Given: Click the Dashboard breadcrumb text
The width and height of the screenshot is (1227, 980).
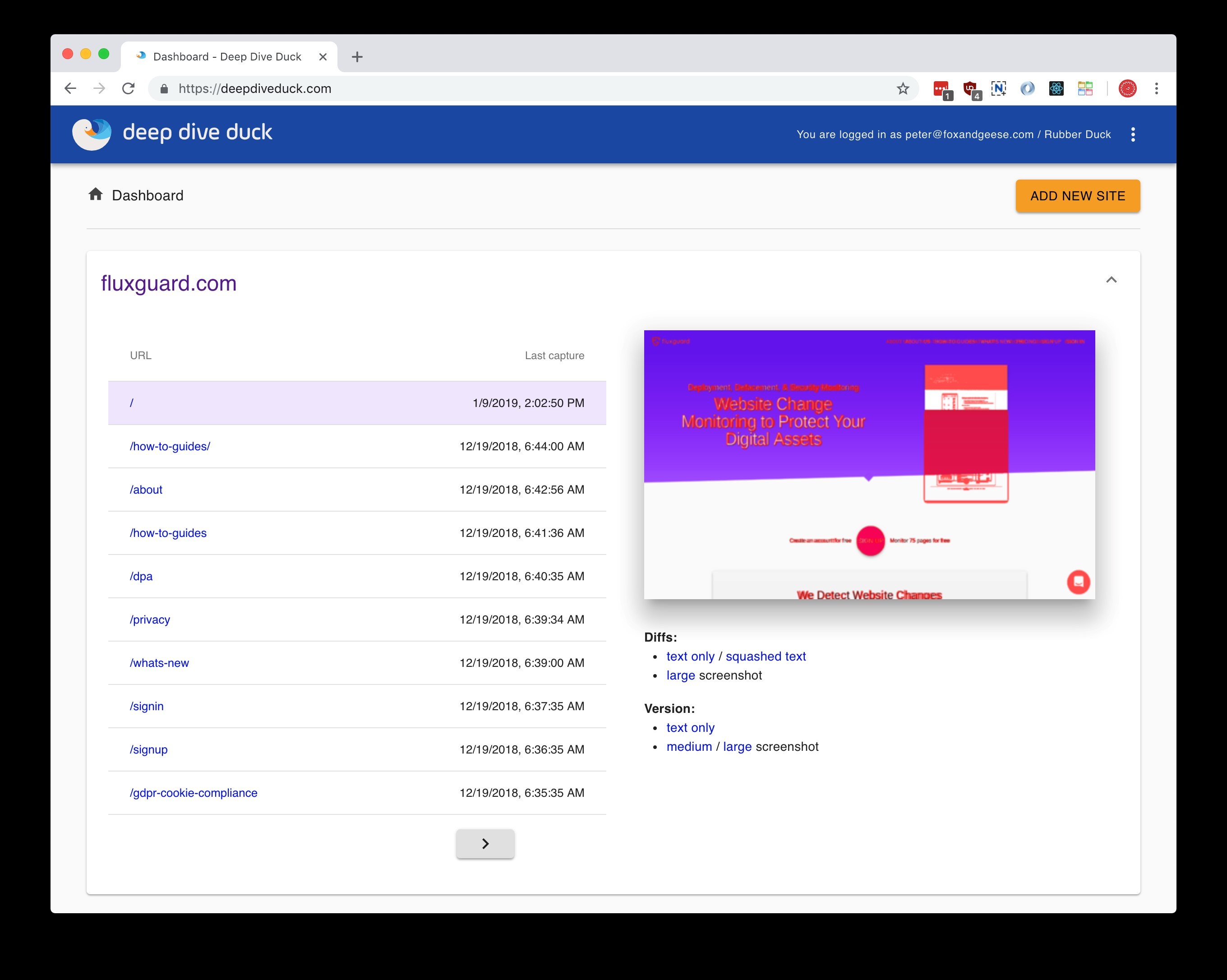Looking at the screenshot, I should pos(148,195).
